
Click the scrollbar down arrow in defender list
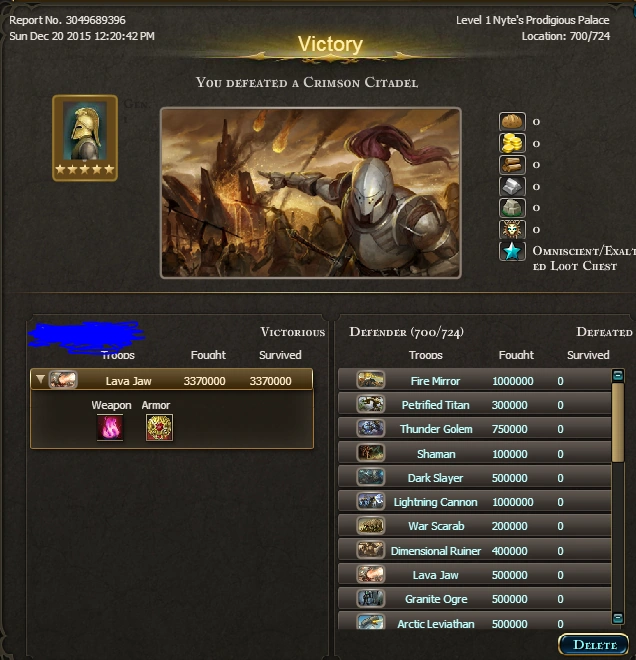(617, 617)
